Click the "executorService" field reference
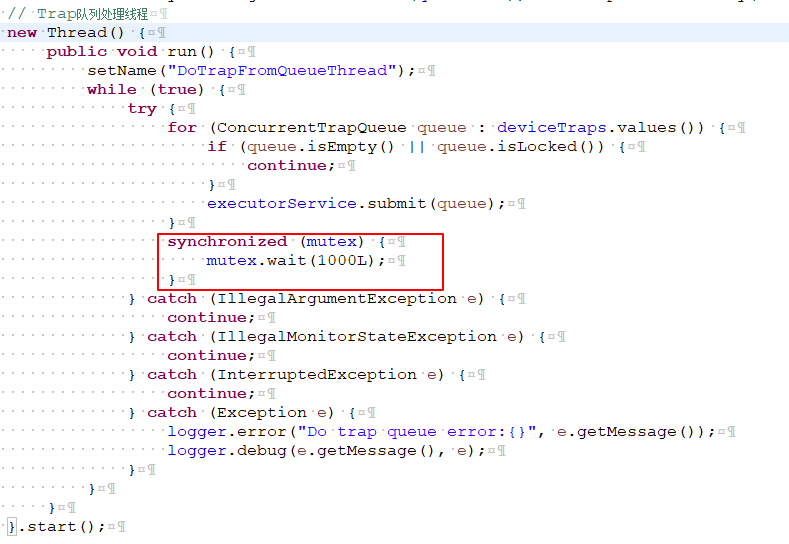Screen dimensions: 789x544 pyautogui.click(x=282, y=203)
